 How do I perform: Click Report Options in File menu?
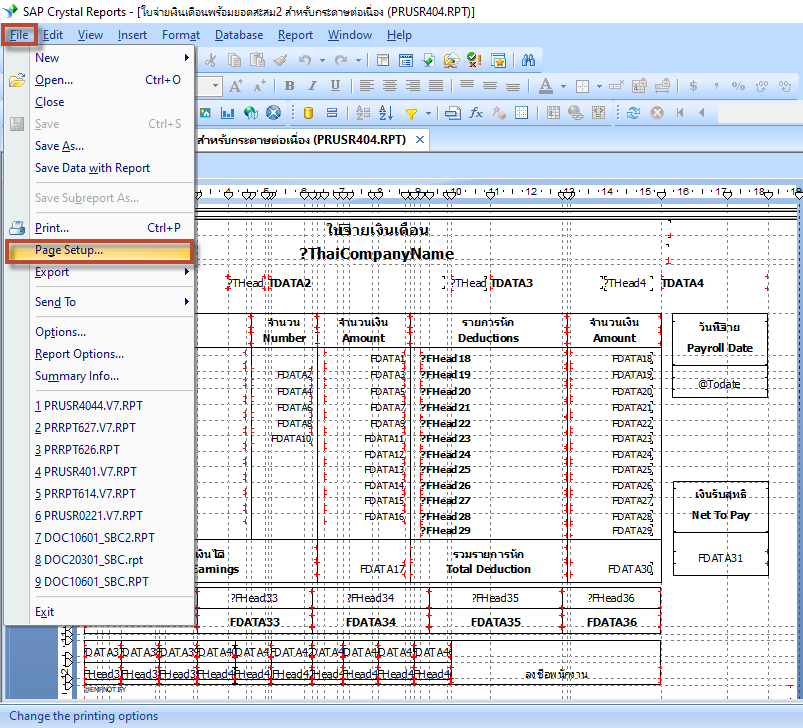point(79,354)
